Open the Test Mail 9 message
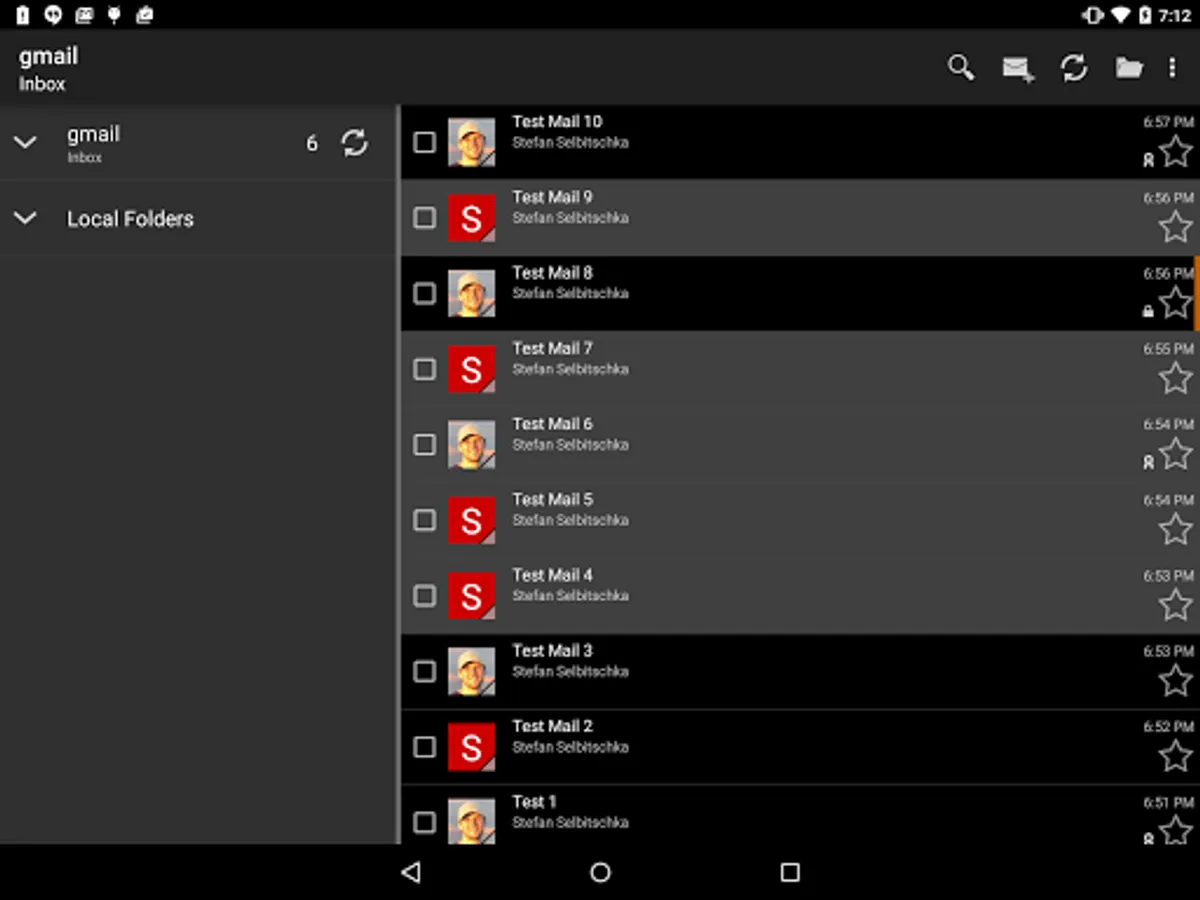 click(800, 218)
